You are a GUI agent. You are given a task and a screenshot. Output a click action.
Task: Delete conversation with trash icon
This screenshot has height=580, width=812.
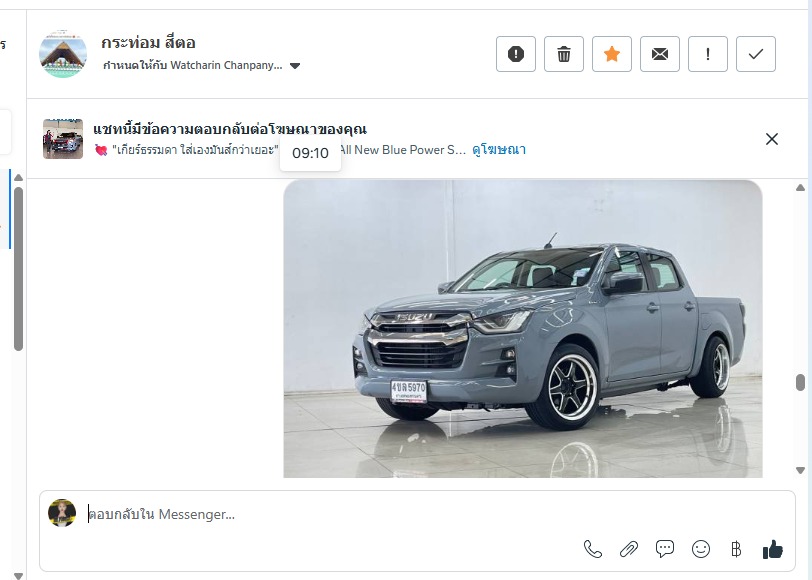point(564,54)
